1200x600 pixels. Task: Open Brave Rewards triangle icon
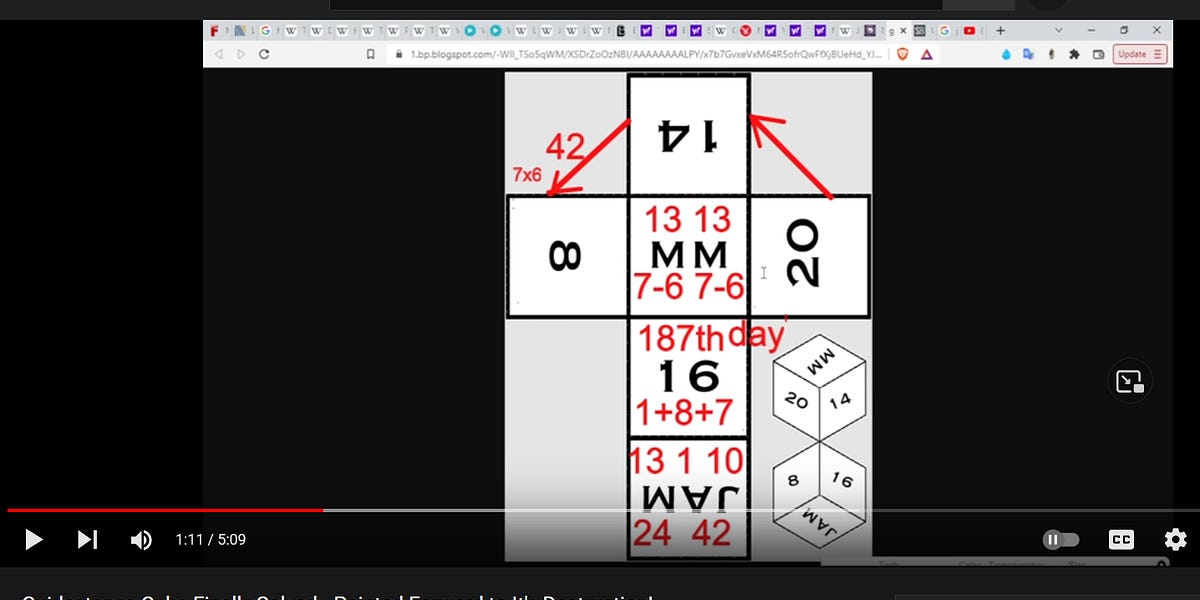[x=926, y=54]
